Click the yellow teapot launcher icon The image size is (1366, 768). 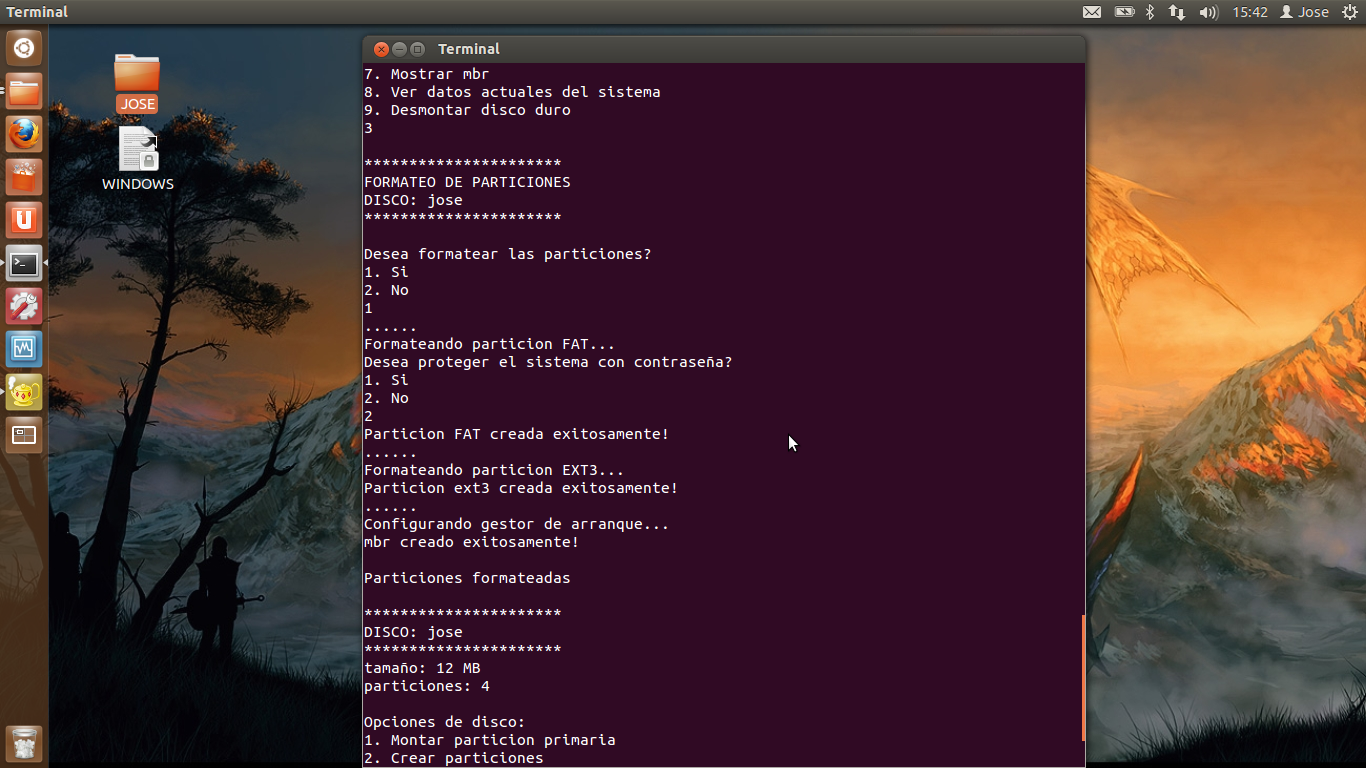(24, 392)
